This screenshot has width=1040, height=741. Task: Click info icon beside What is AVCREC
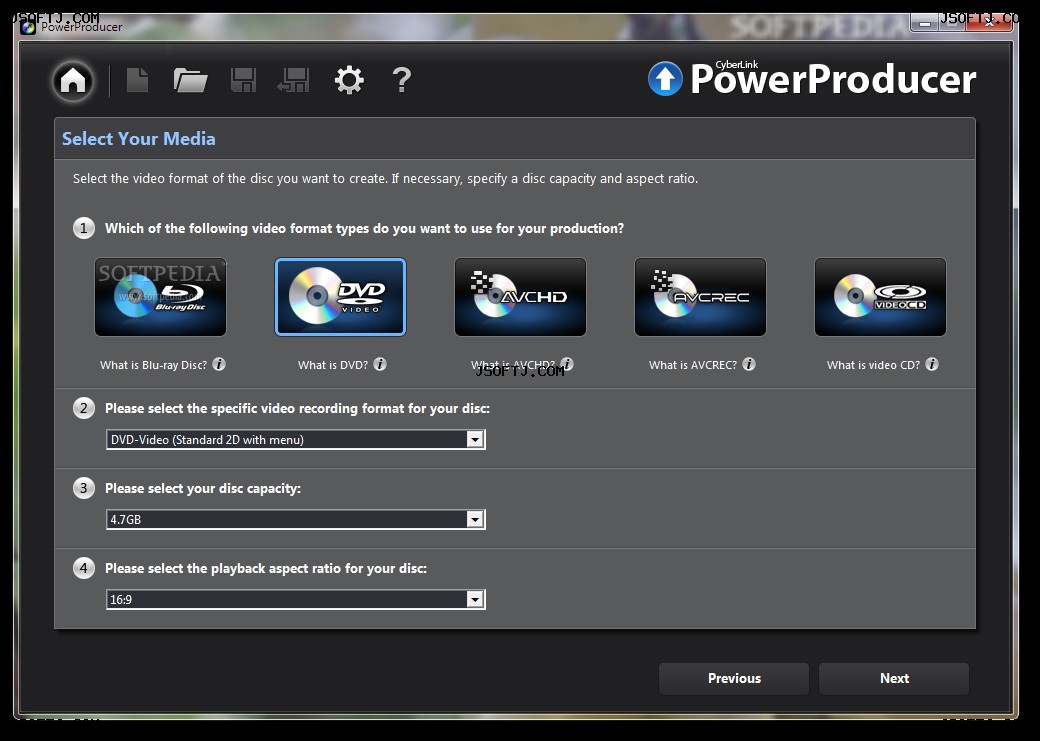pos(749,364)
